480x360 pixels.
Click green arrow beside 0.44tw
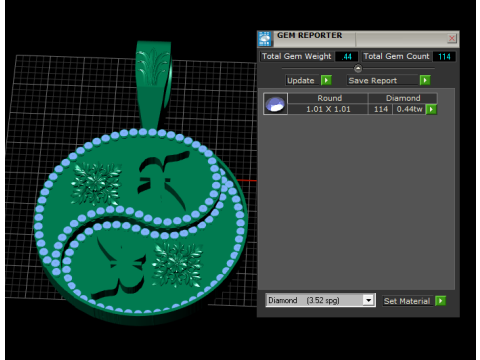click(431, 109)
